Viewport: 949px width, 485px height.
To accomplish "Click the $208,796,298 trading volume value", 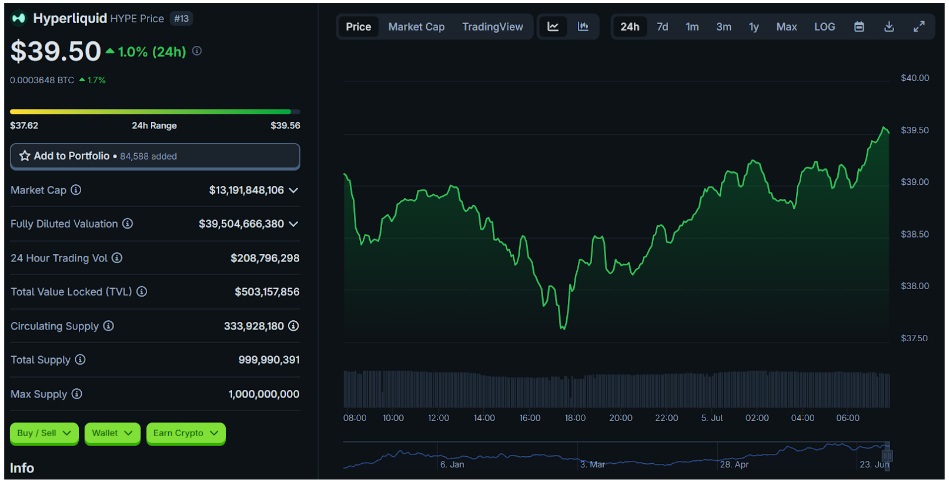I will click(265, 258).
